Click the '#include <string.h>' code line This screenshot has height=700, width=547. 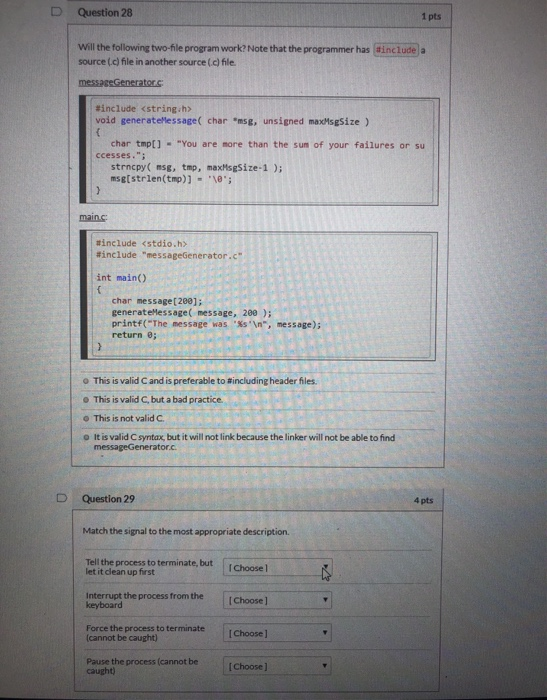coord(143,108)
